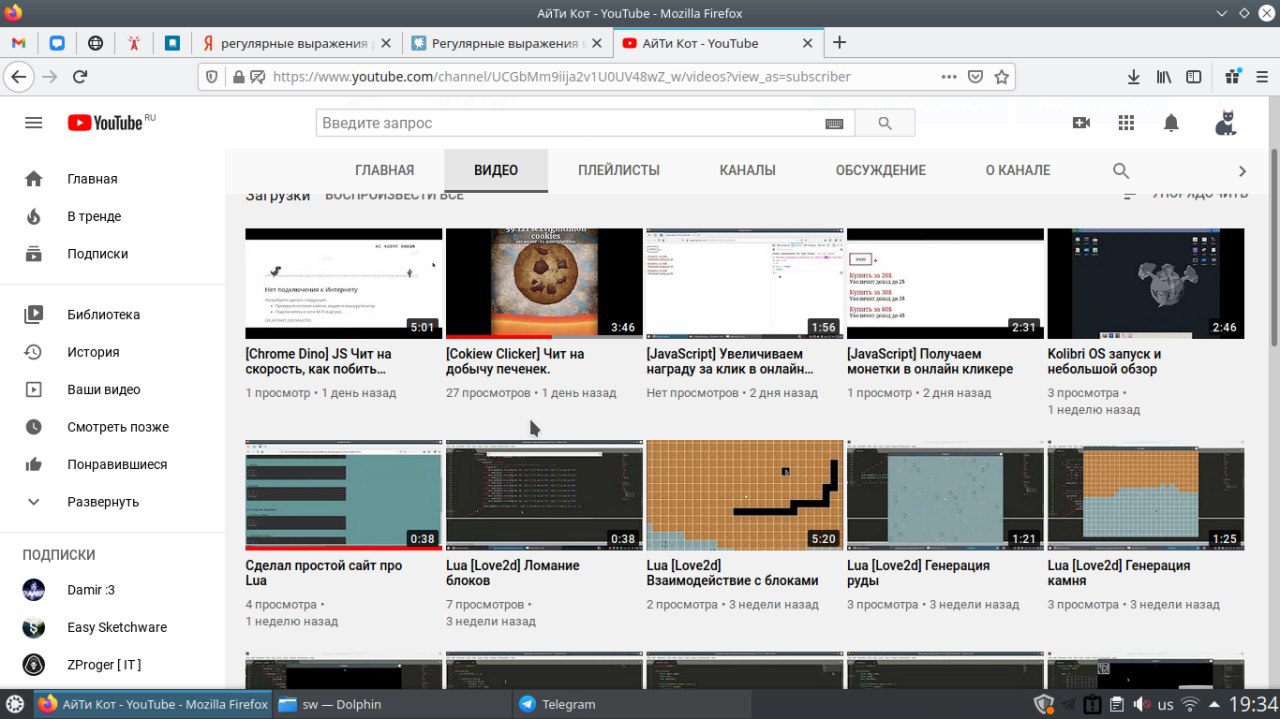This screenshot has height=719, width=1280.
Task: Open page actions three-dots menu
Action: (949, 76)
